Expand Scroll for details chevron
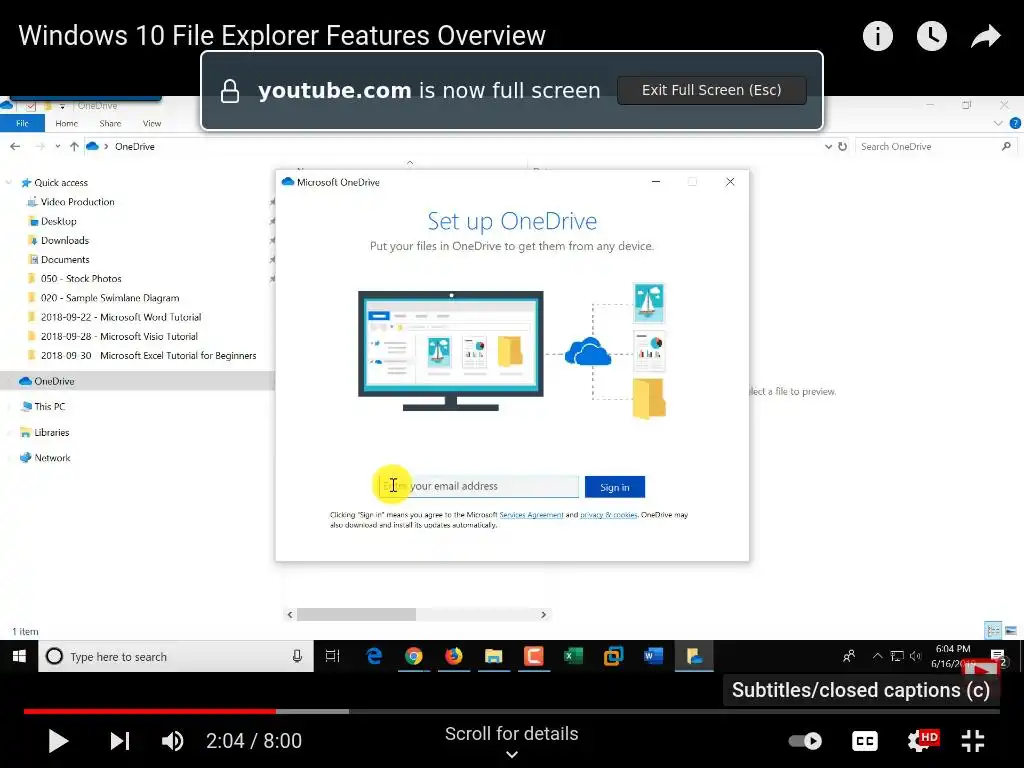Image resolution: width=1024 pixels, height=768 pixels. pyautogui.click(x=512, y=754)
